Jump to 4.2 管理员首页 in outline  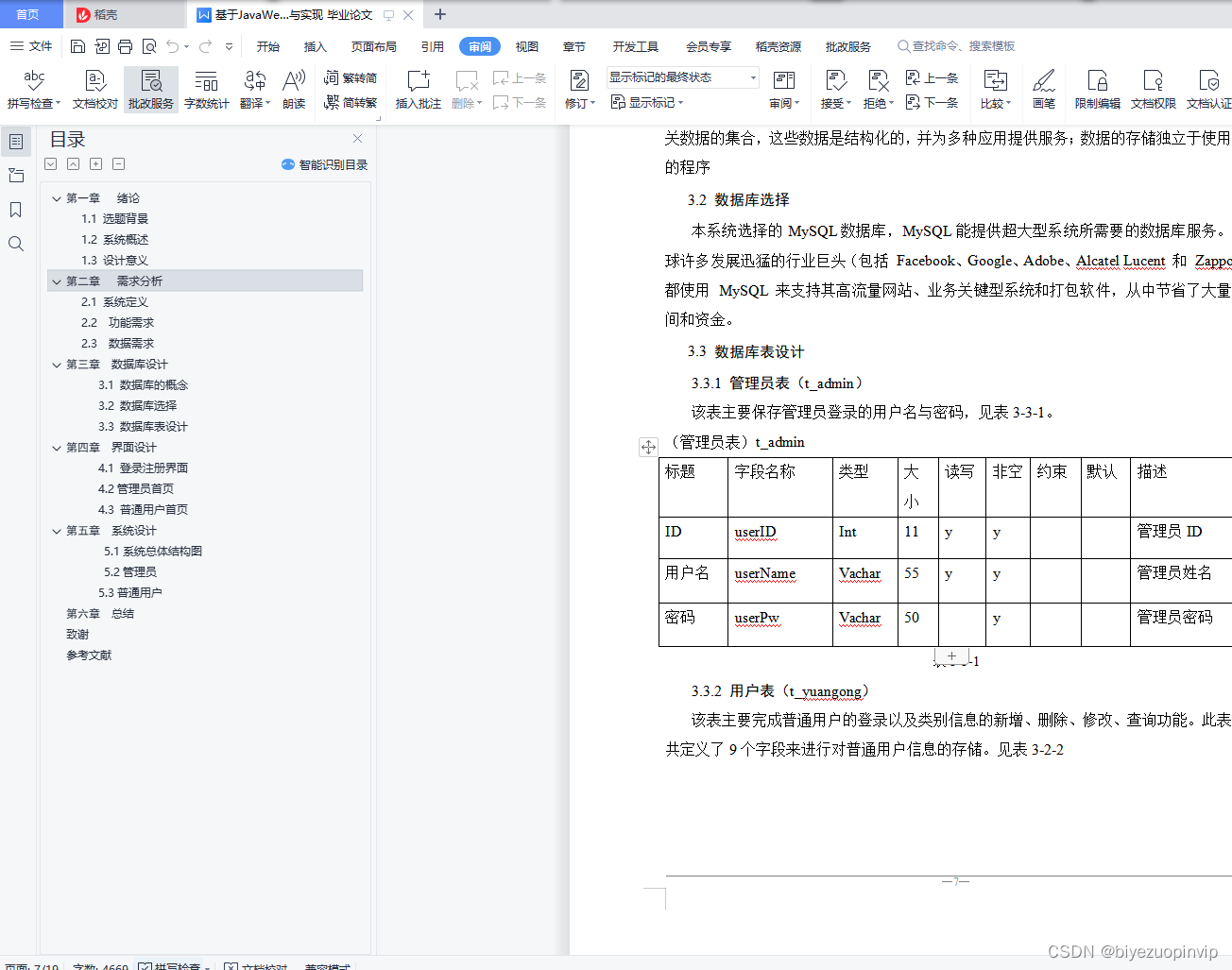click(x=136, y=489)
